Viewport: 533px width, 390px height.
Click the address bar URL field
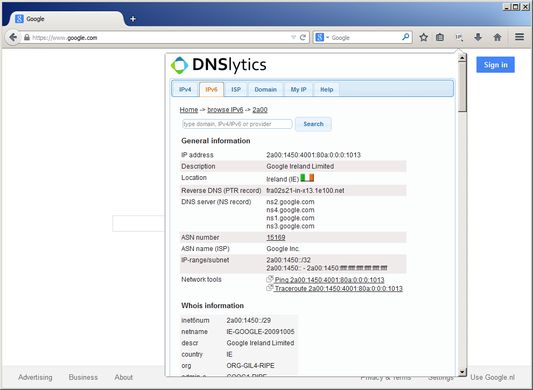(x=160, y=37)
